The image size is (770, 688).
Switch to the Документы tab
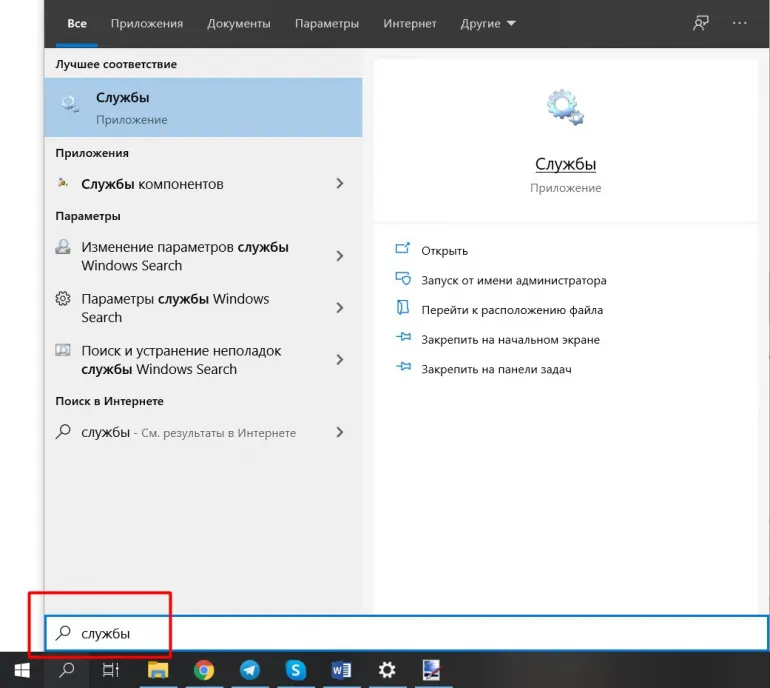[239, 22]
